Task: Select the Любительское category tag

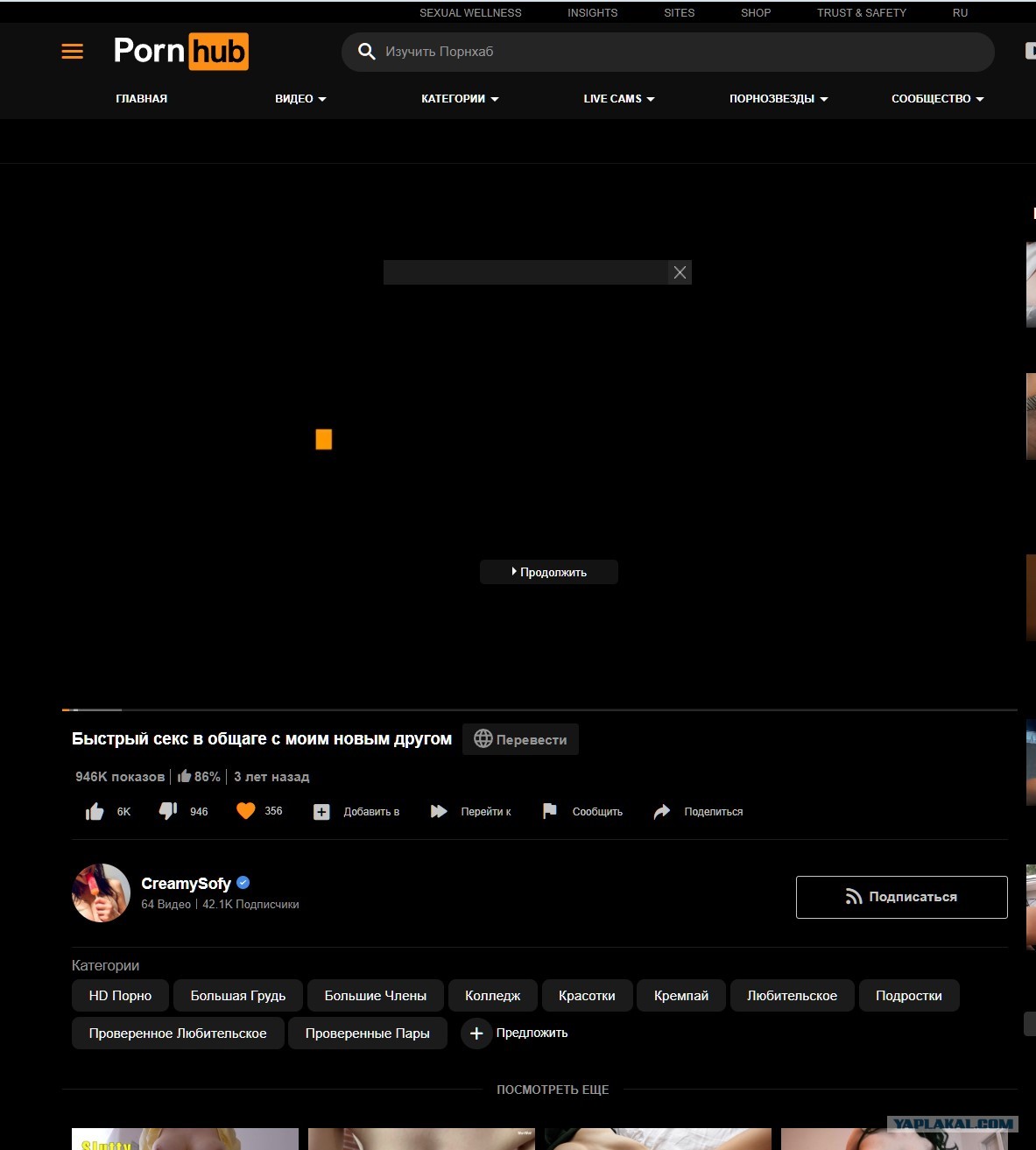Action: (x=792, y=996)
